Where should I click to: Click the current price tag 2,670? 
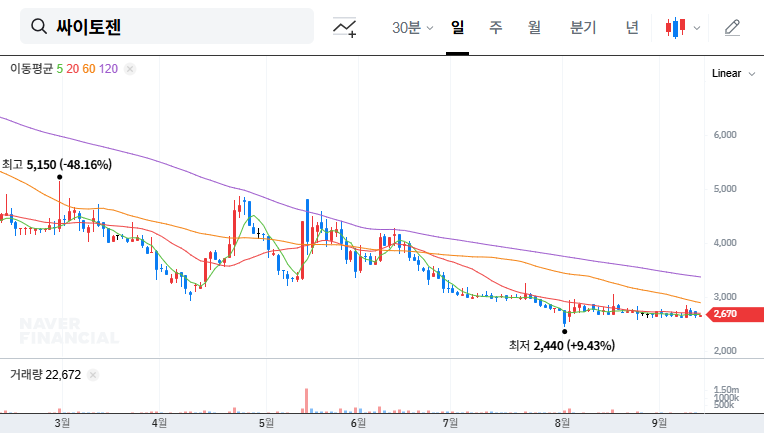coord(735,314)
